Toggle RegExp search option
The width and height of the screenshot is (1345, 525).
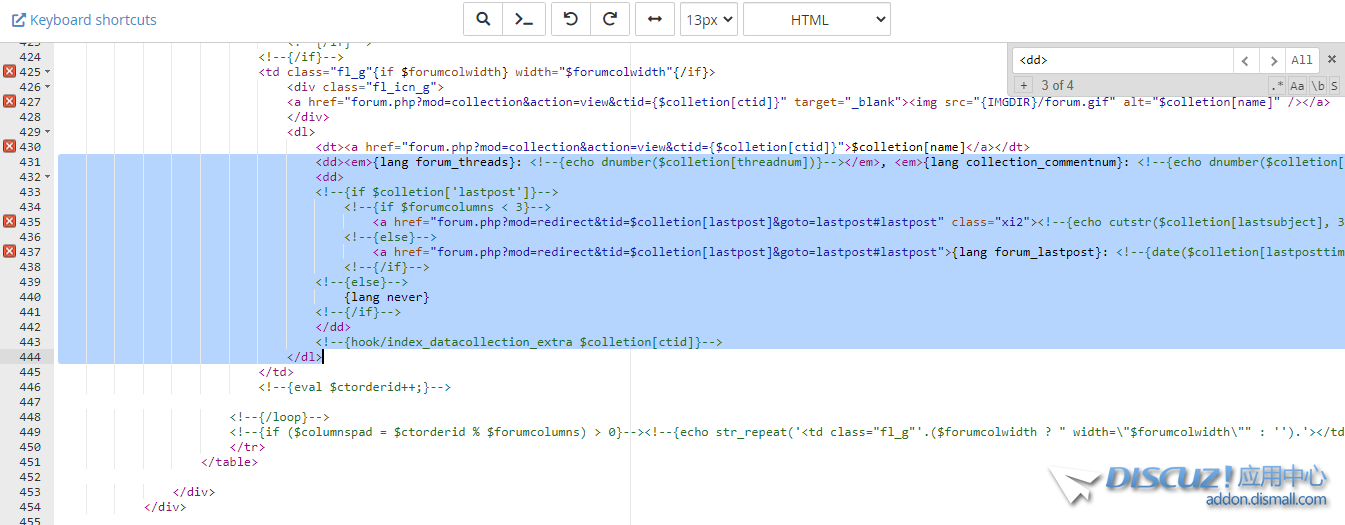1277,86
